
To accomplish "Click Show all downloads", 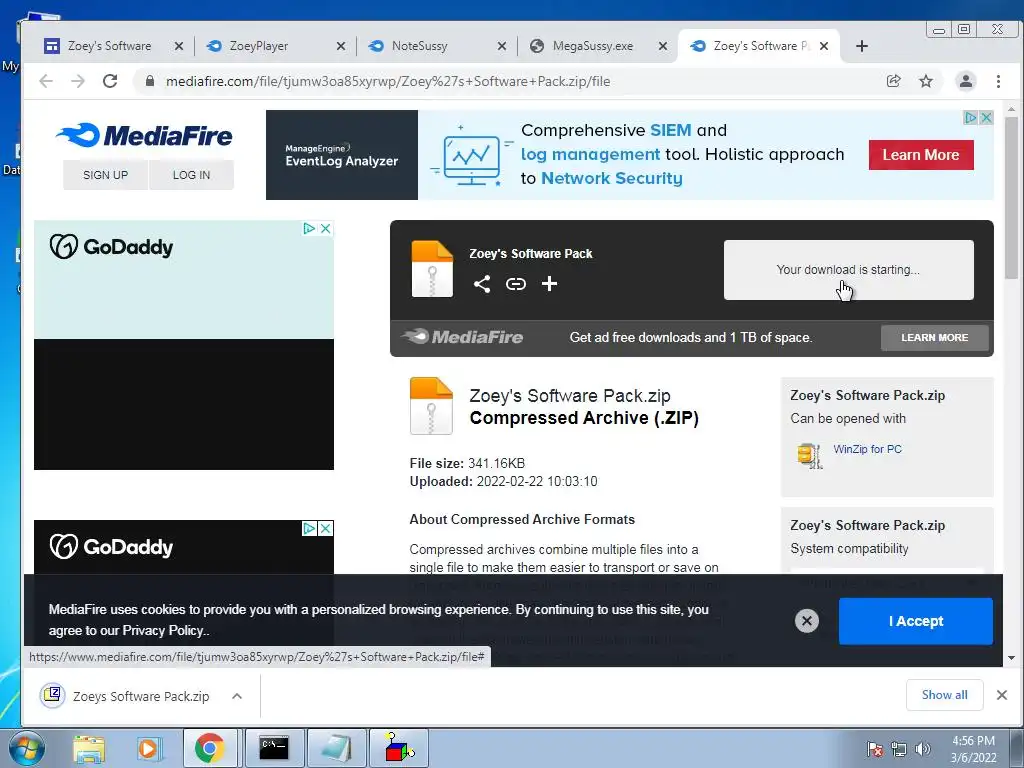I will (x=944, y=695).
